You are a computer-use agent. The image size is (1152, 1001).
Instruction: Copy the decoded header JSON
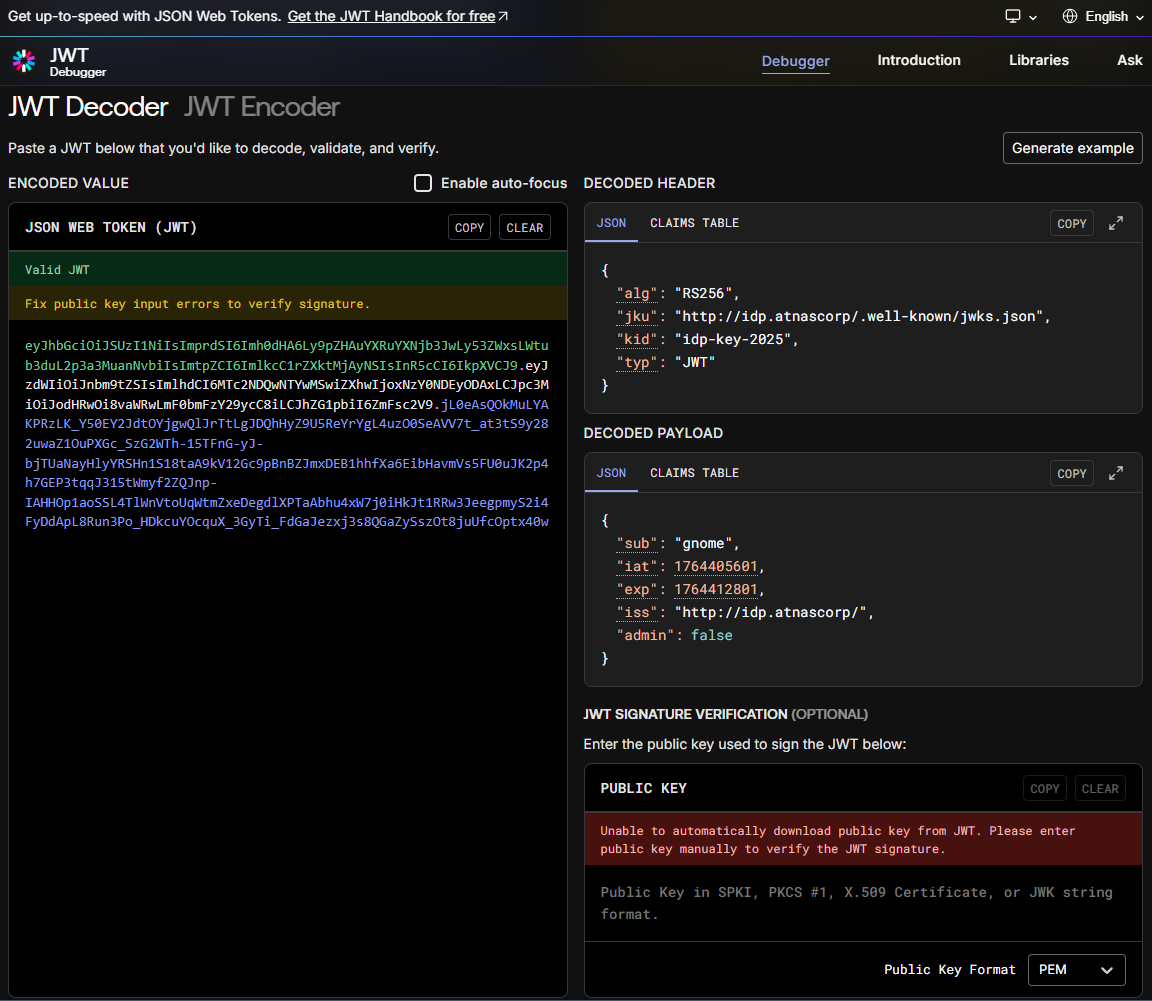pos(1071,224)
